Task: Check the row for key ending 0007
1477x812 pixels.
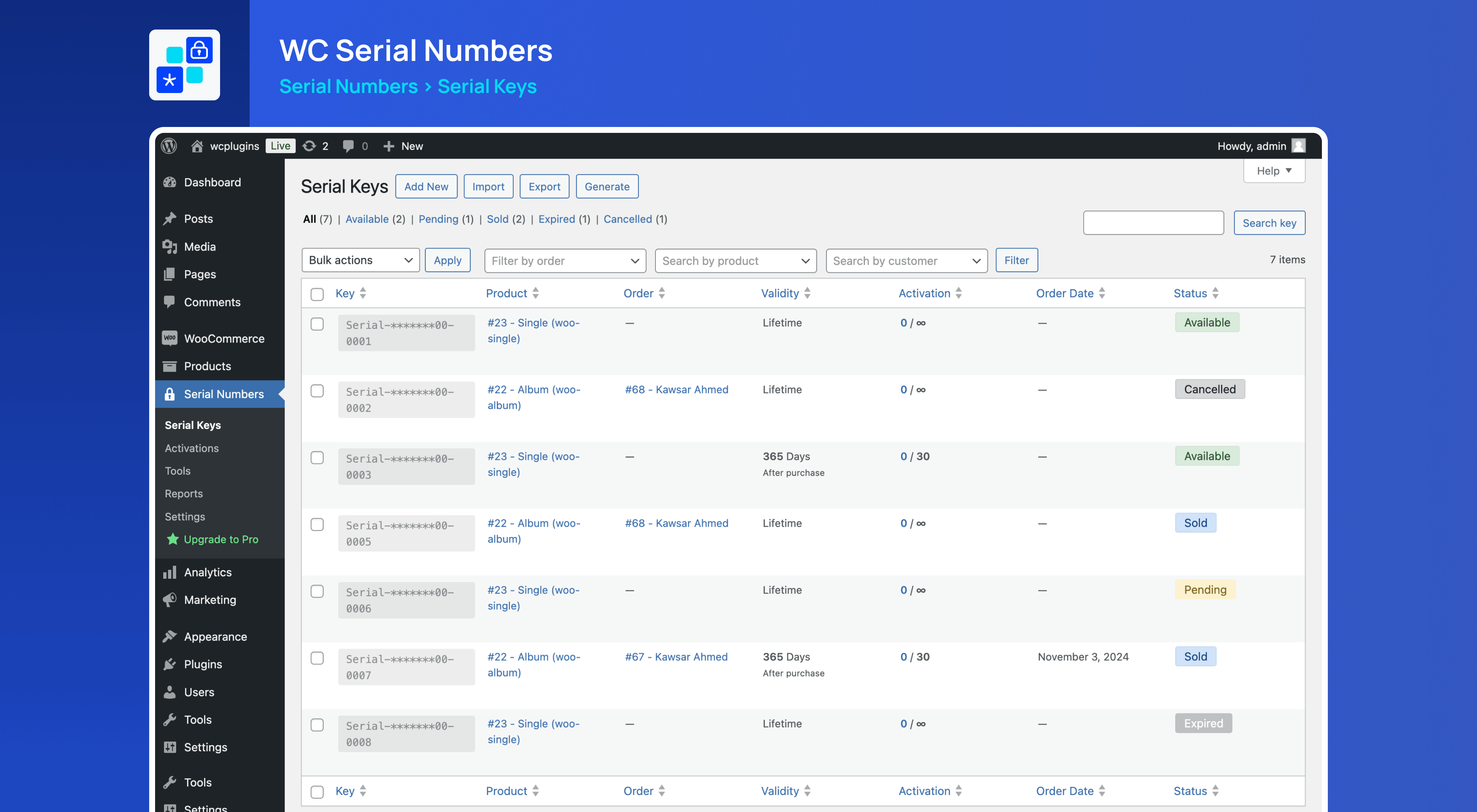Action: [317, 658]
